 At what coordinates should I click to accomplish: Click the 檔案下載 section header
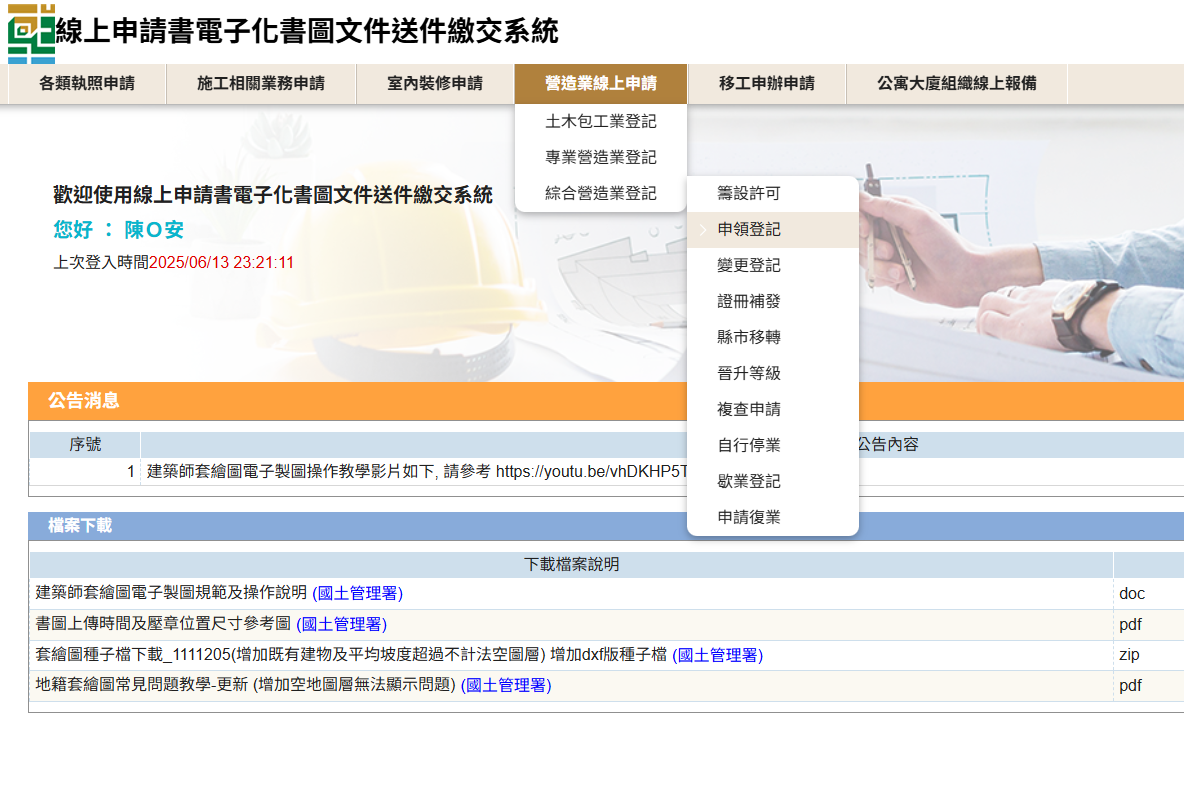click(x=80, y=525)
